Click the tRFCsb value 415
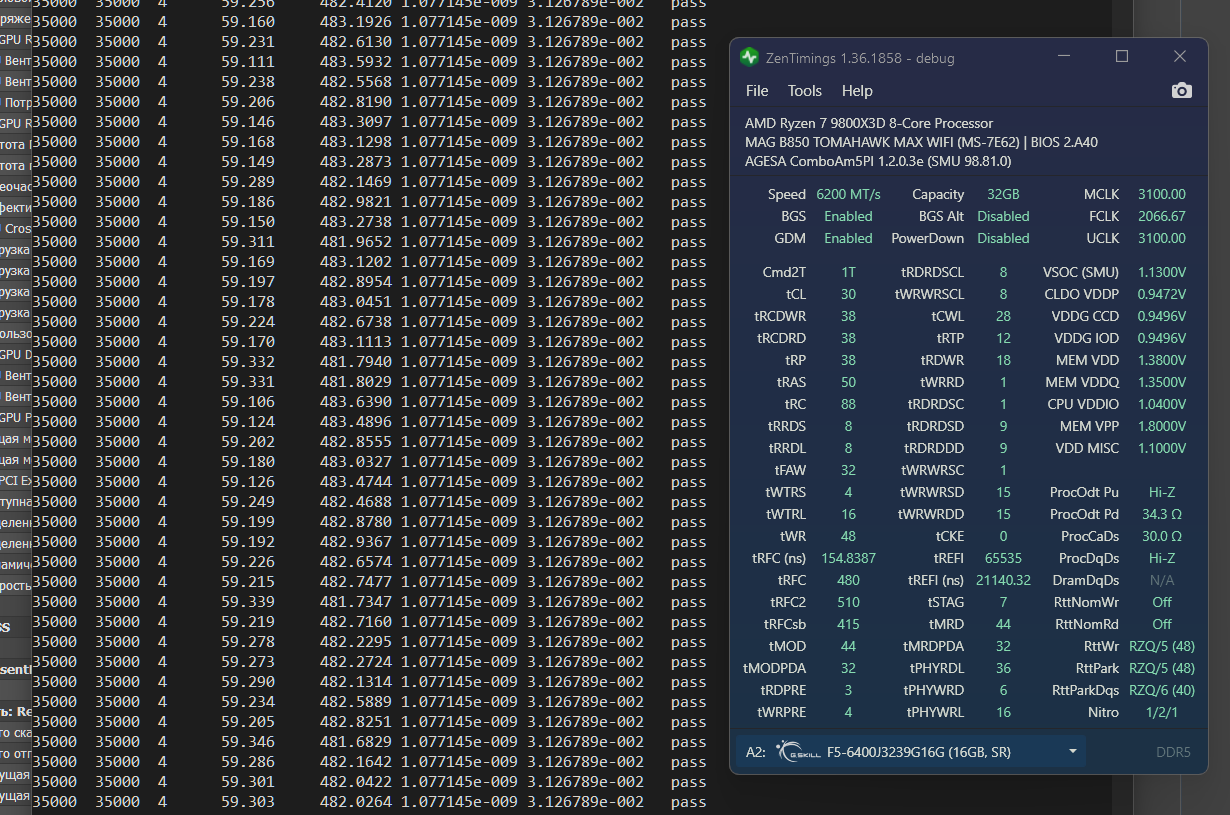 click(848, 625)
